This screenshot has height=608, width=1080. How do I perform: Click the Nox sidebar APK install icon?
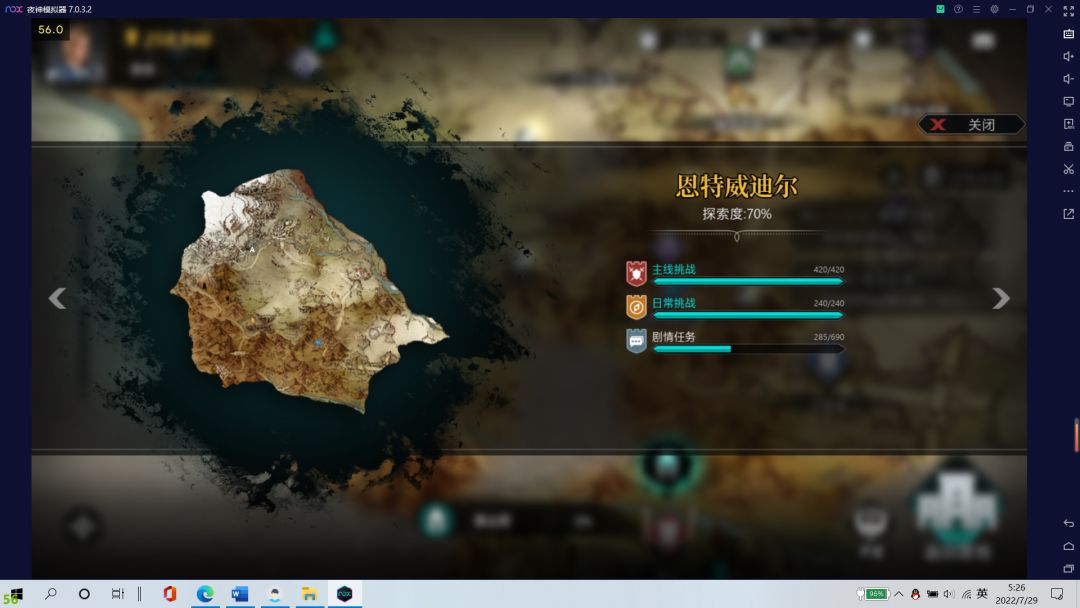[x=1068, y=124]
